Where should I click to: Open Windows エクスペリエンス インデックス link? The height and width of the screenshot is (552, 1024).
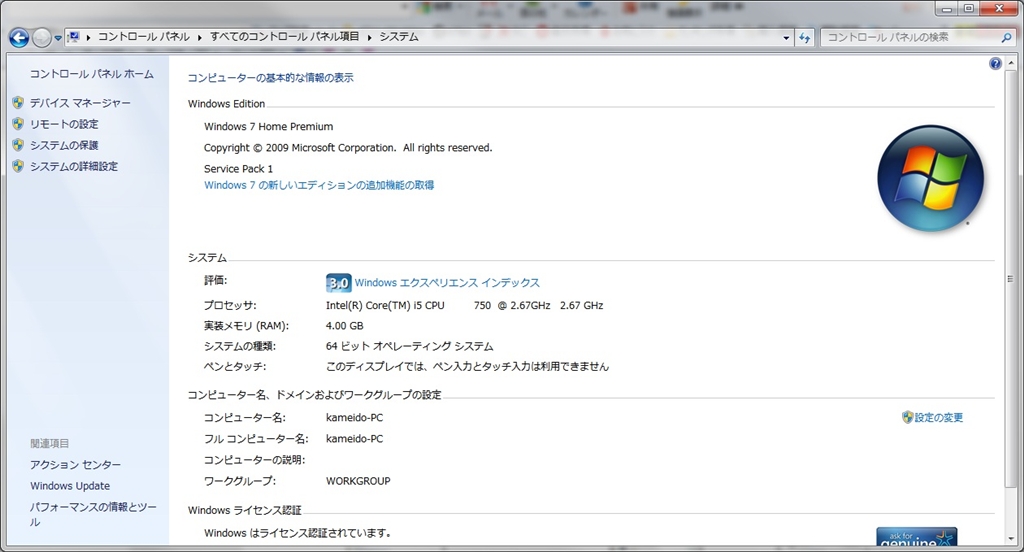click(447, 283)
